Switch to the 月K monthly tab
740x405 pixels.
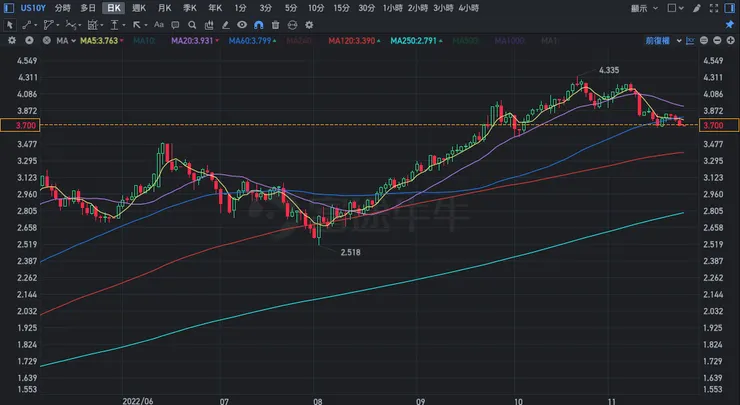click(x=164, y=8)
